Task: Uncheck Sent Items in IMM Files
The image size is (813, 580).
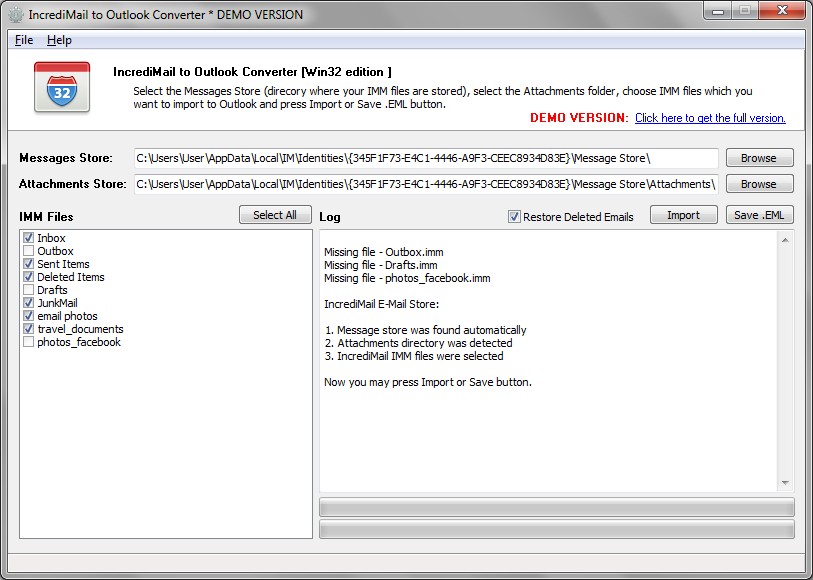Action: point(29,263)
